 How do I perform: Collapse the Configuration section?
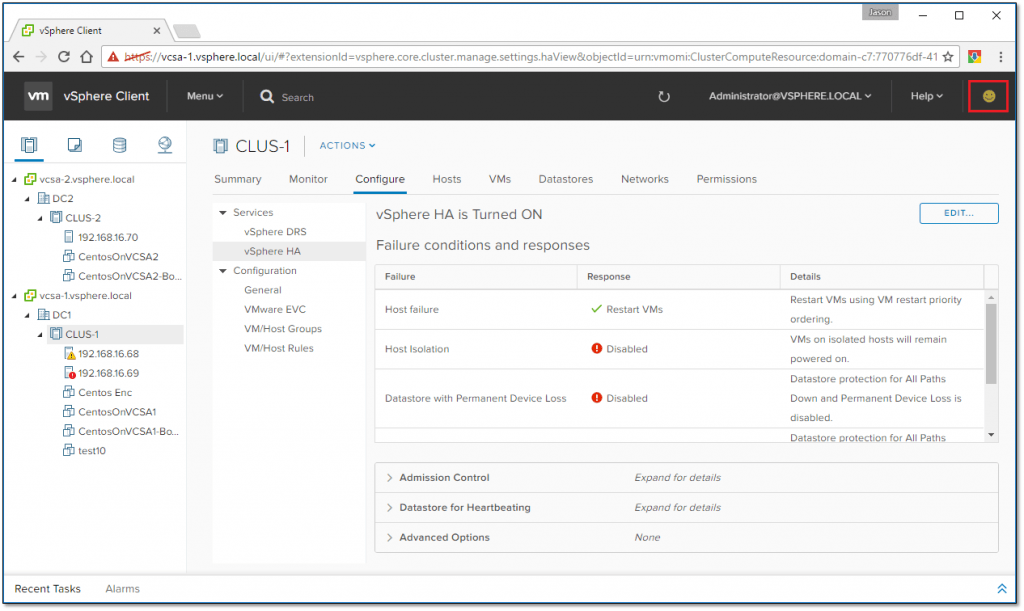click(223, 271)
